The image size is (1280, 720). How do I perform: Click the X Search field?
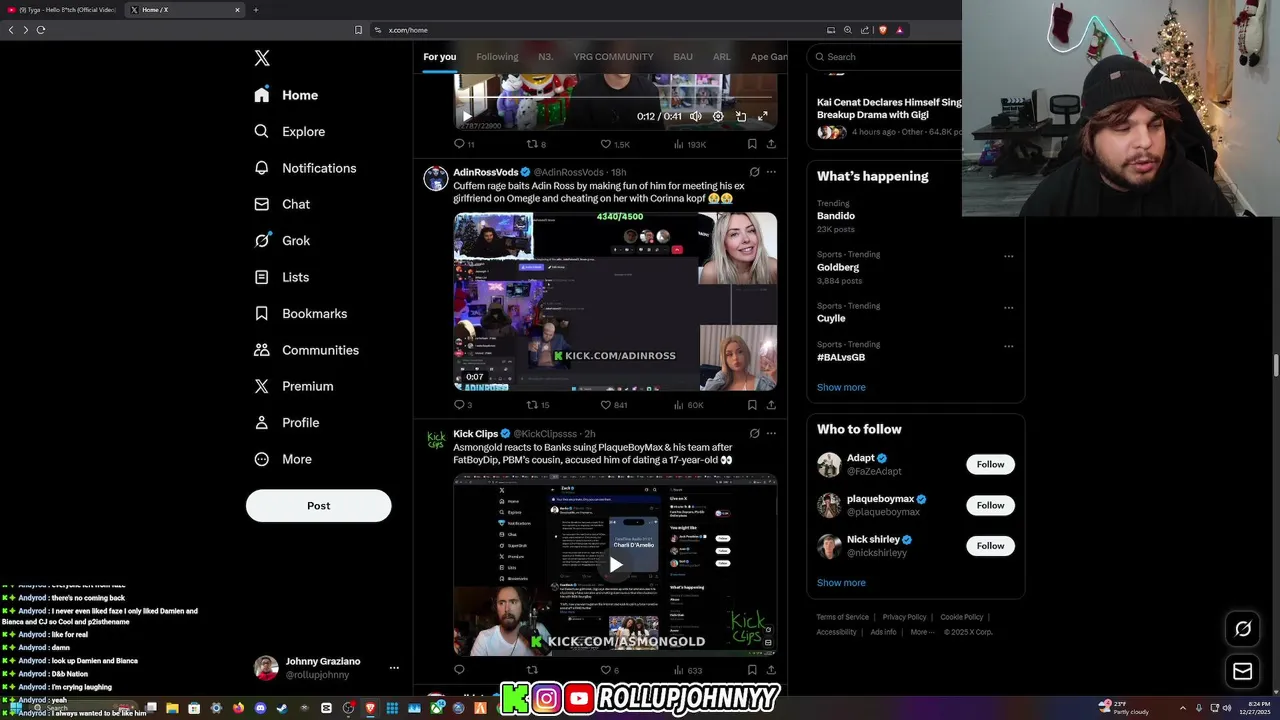(x=885, y=57)
